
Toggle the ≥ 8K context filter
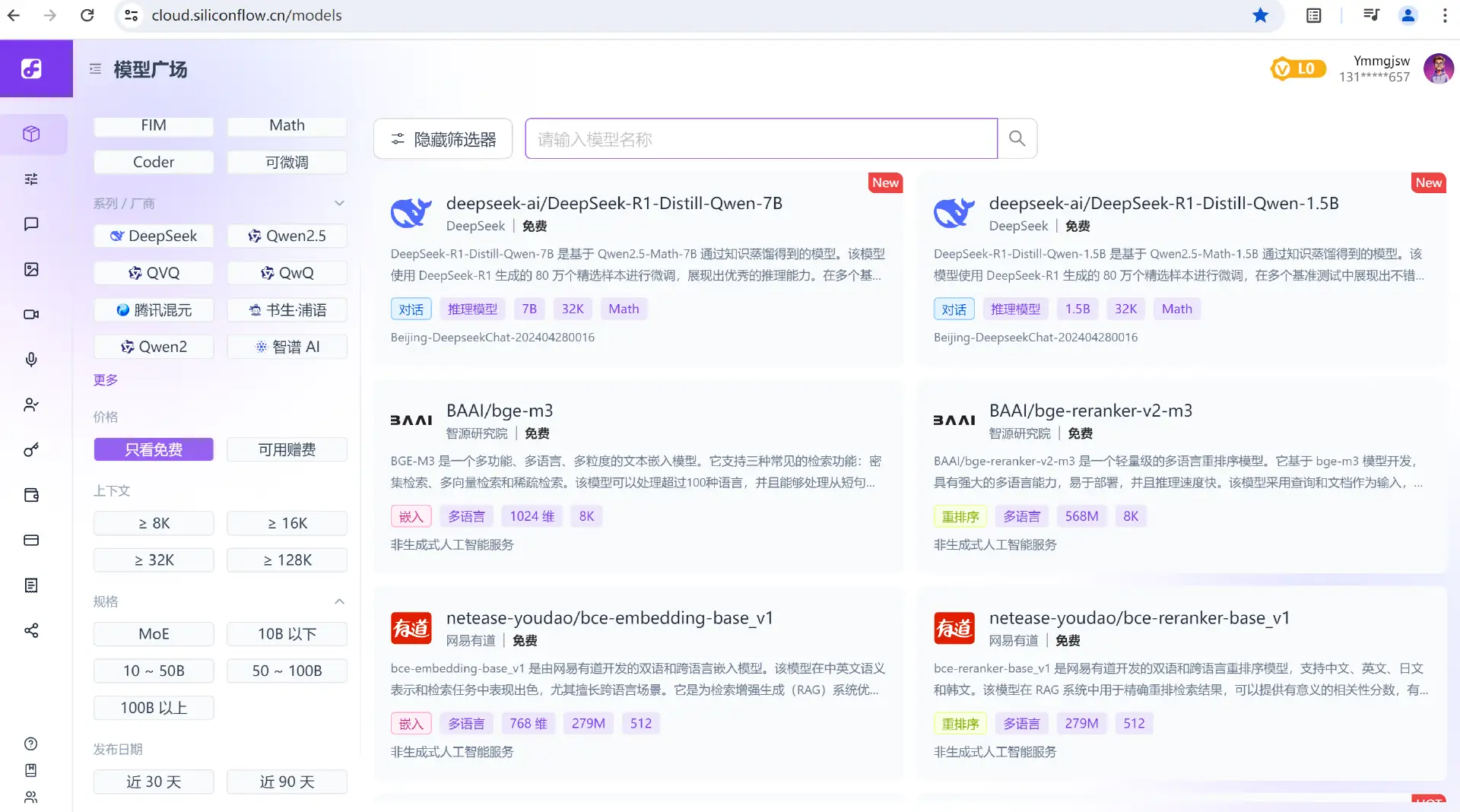pos(154,523)
